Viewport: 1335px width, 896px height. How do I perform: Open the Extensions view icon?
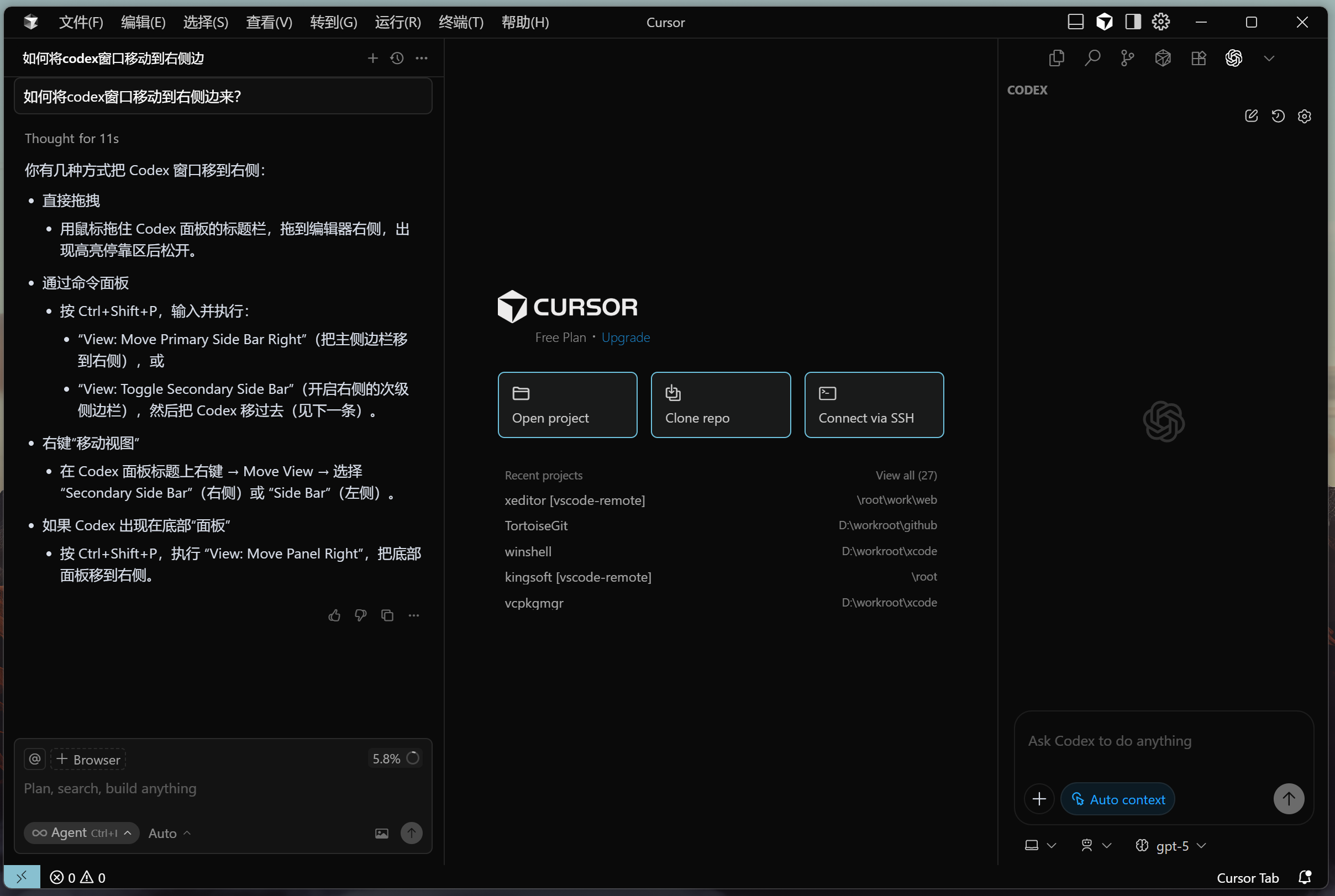click(1199, 57)
